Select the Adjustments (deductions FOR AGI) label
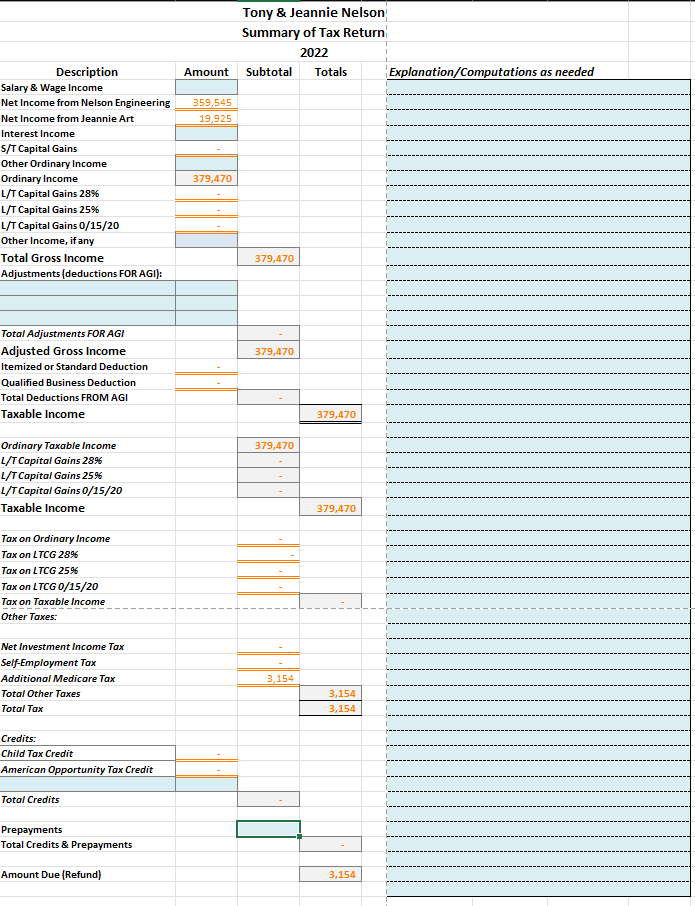The width and height of the screenshot is (695, 906). coord(81,273)
